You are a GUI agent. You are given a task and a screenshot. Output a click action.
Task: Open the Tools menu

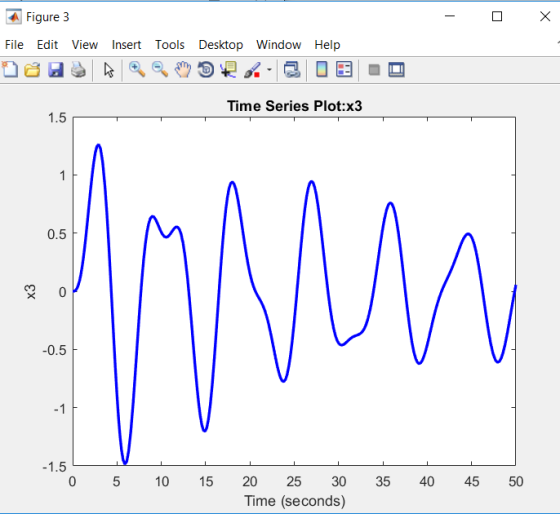[170, 45]
